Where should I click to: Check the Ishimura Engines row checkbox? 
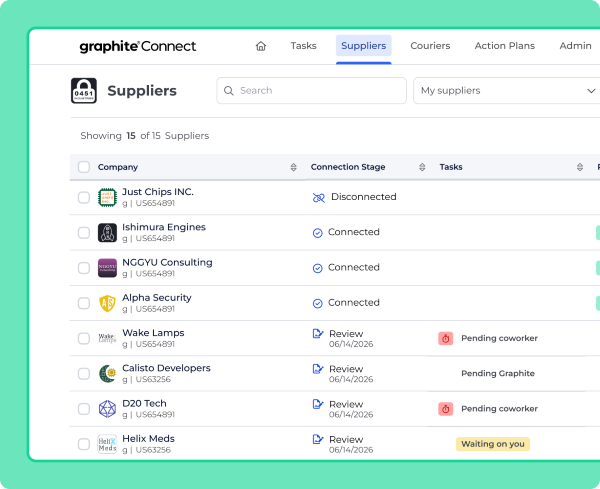click(x=84, y=233)
